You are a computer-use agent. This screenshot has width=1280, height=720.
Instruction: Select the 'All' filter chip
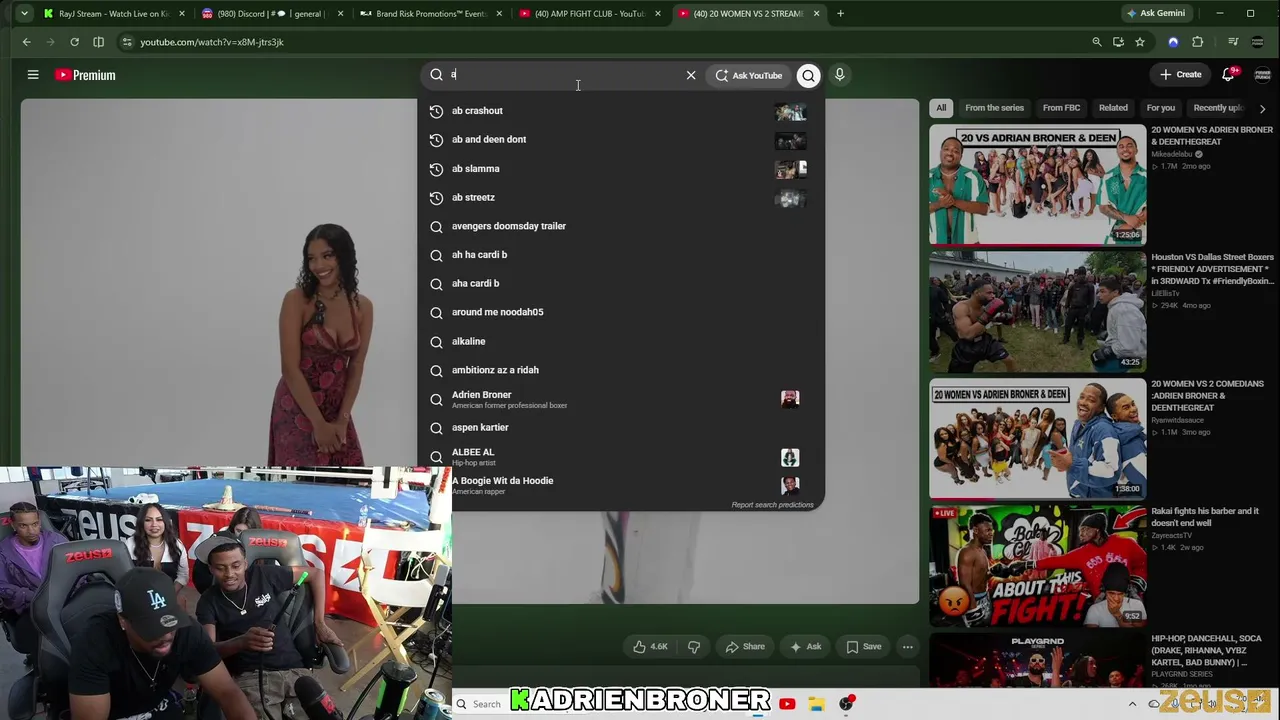(941, 108)
